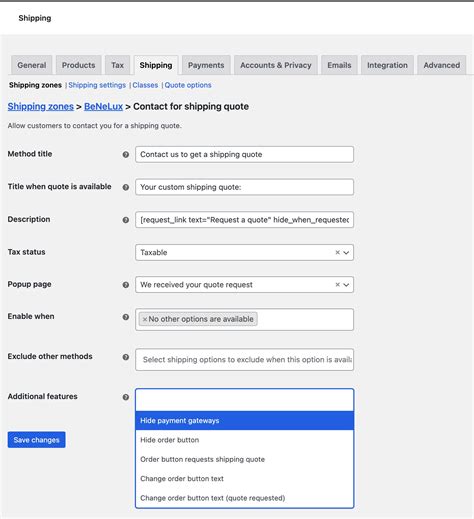Open the Classes link
This screenshot has height=519, width=474.
pyautogui.click(x=145, y=85)
